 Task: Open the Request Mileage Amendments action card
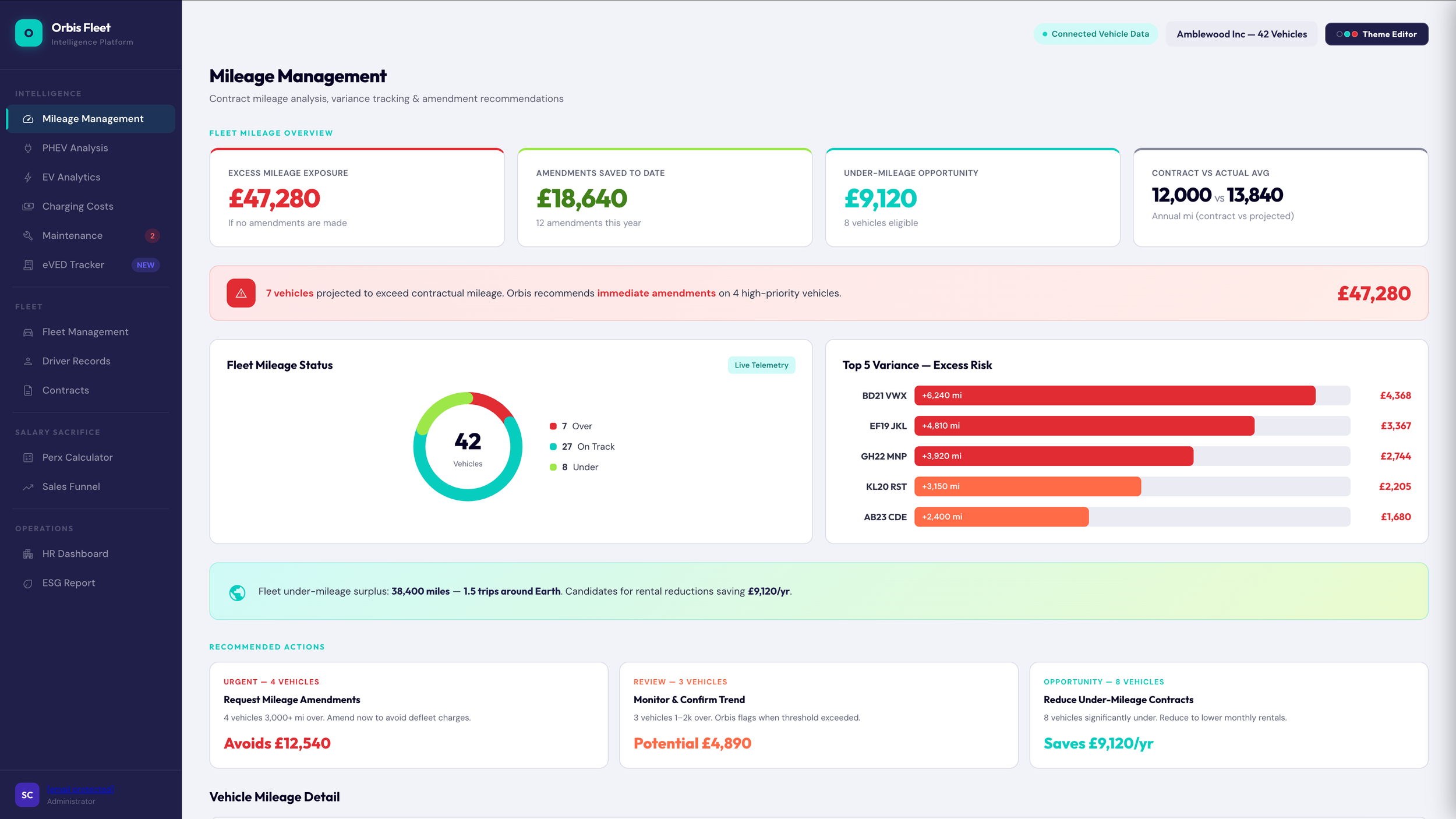pos(408,714)
